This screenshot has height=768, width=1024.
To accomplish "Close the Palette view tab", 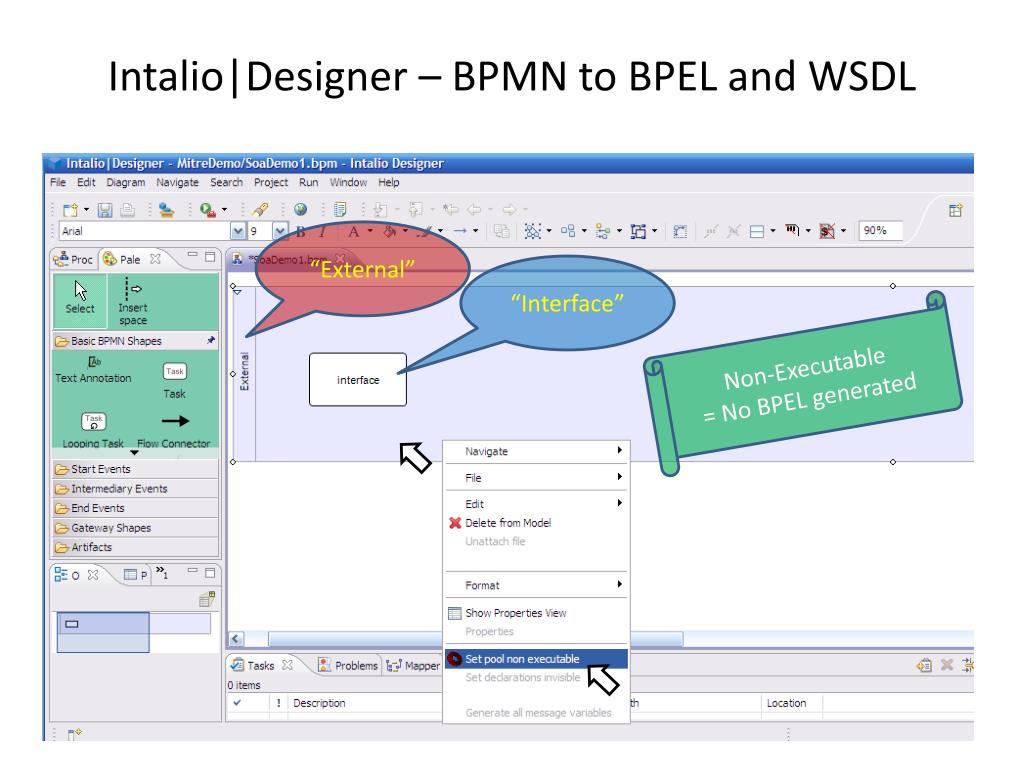I will [155, 259].
